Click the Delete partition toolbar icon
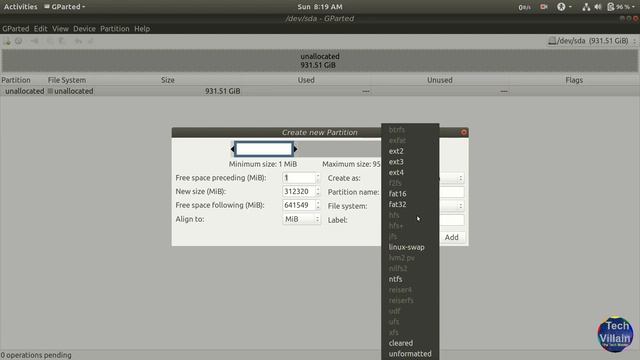 coord(19,41)
